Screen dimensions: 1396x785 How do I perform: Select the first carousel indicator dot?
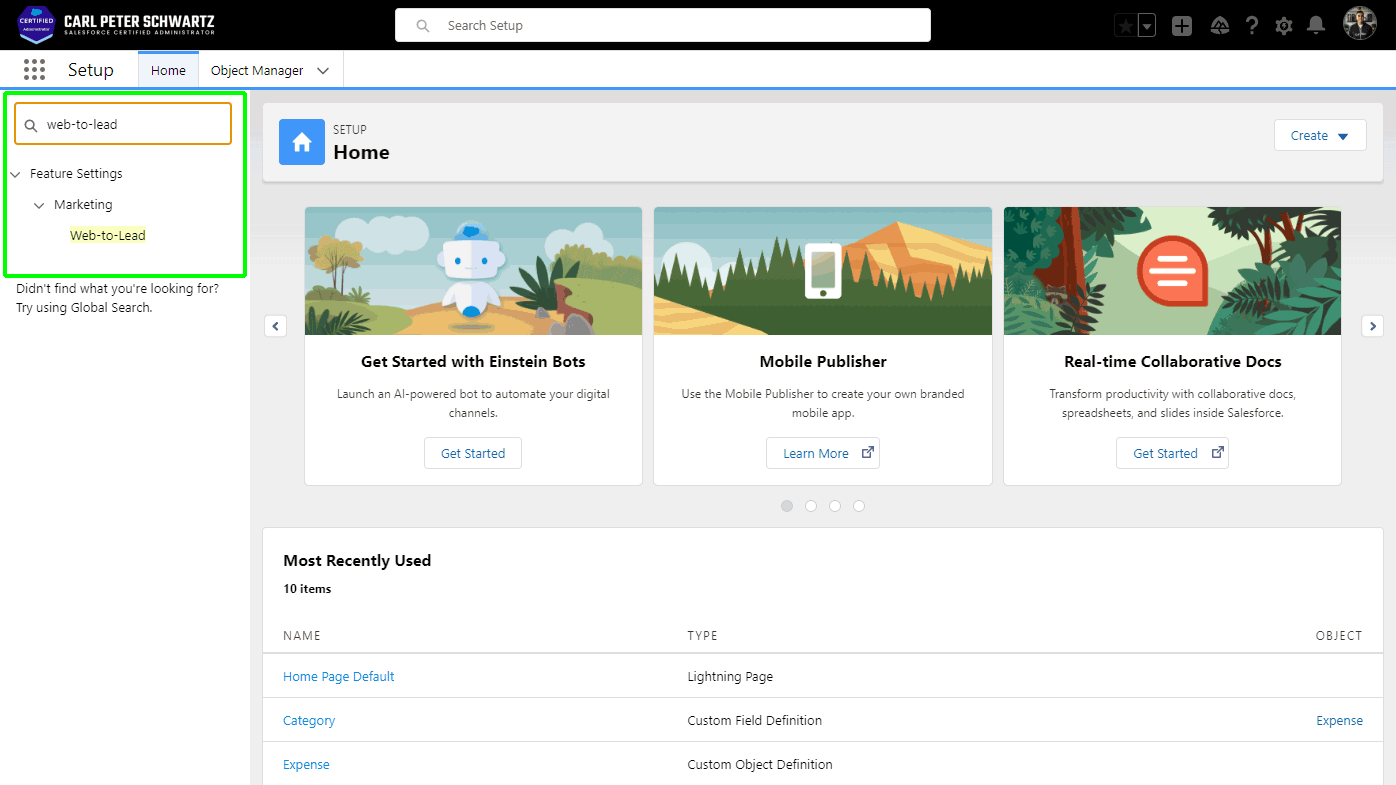coord(787,506)
